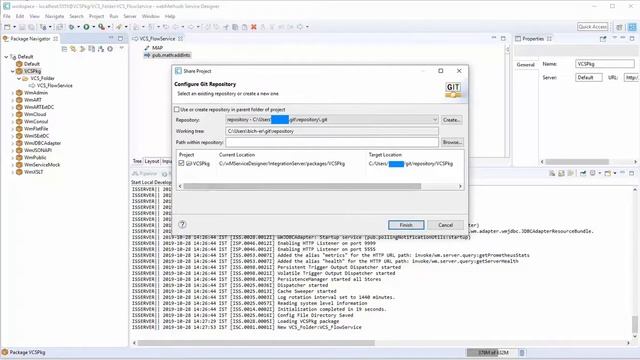This screenshot has width=640, height=360.
Task: Open the Server menu
Action: point(130,16)
